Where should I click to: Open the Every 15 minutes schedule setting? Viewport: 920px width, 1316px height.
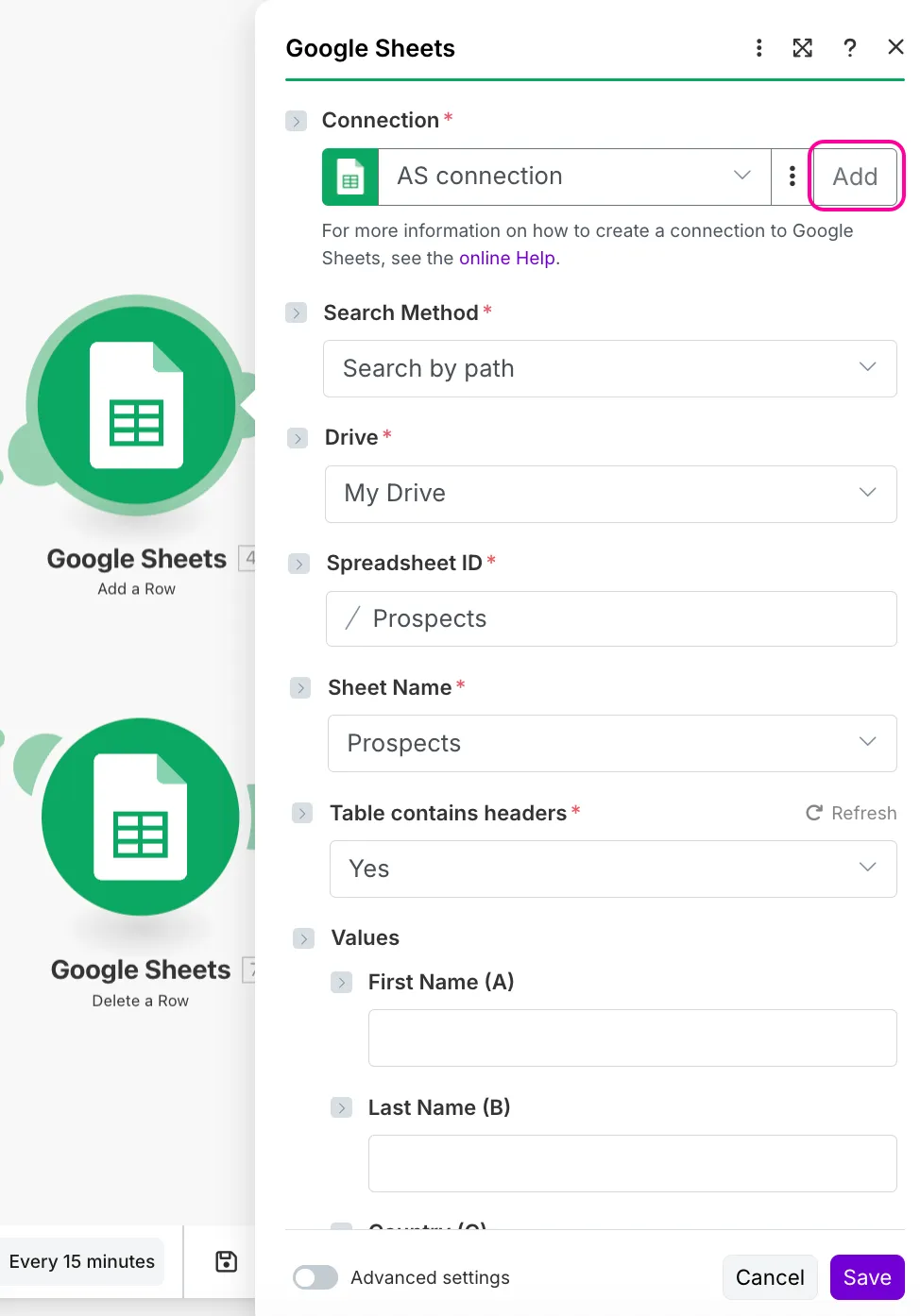click(82, 1261)
